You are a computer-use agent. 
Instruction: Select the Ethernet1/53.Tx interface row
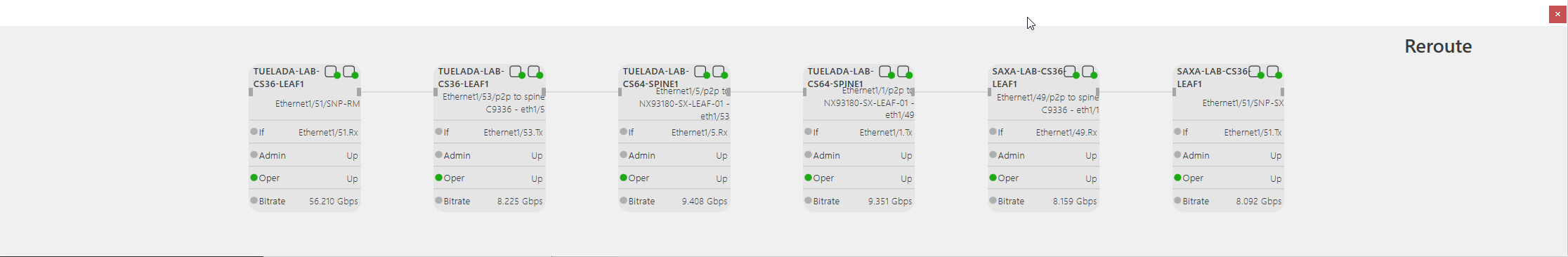pos(490,132)
